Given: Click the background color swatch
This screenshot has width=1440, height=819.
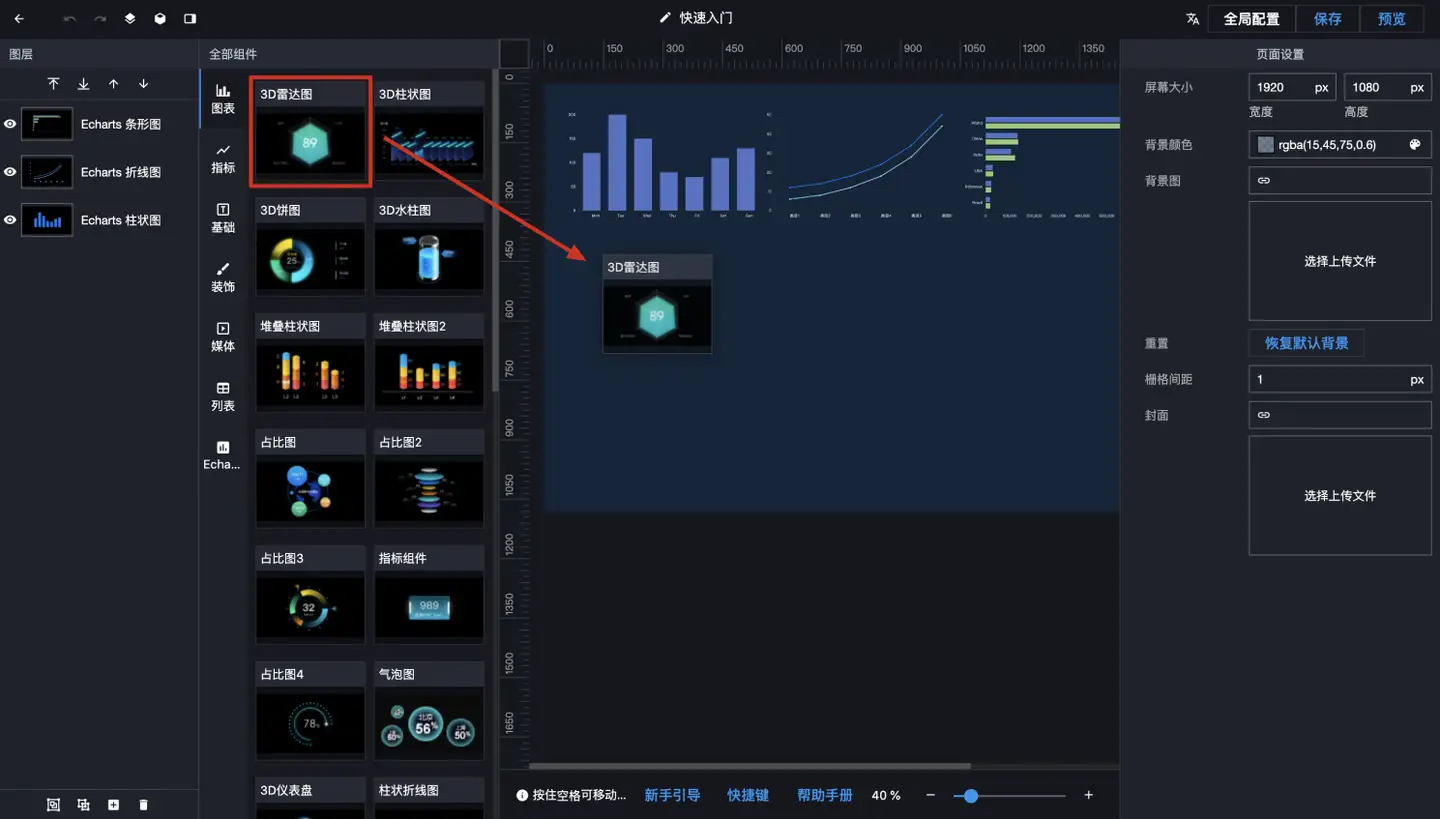Looking at the screenshot, I should pos(1266,145).
